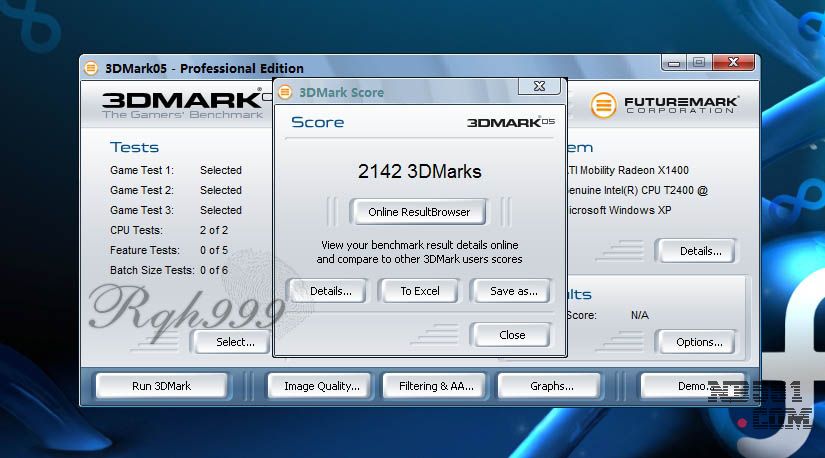This screenshot has height=458, width=825.
Task: Minimize the 3DMark05 Professional Edition window
Action: (x=670, y=62)
